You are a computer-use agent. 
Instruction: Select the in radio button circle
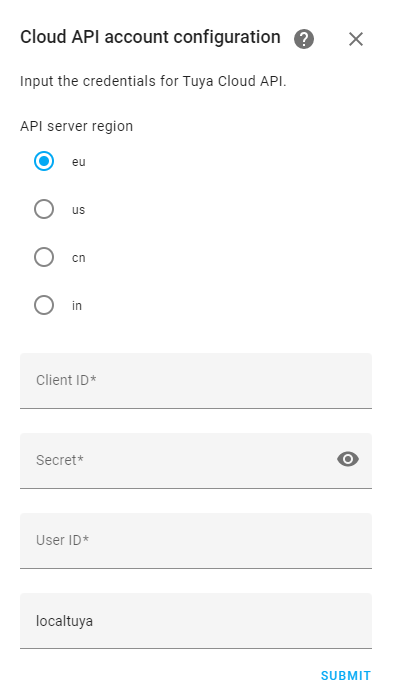coord(44,305)
